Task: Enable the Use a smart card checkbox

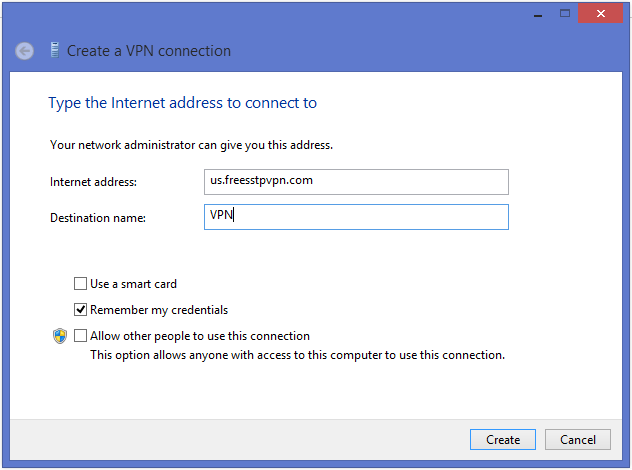Action: (81, 284)
